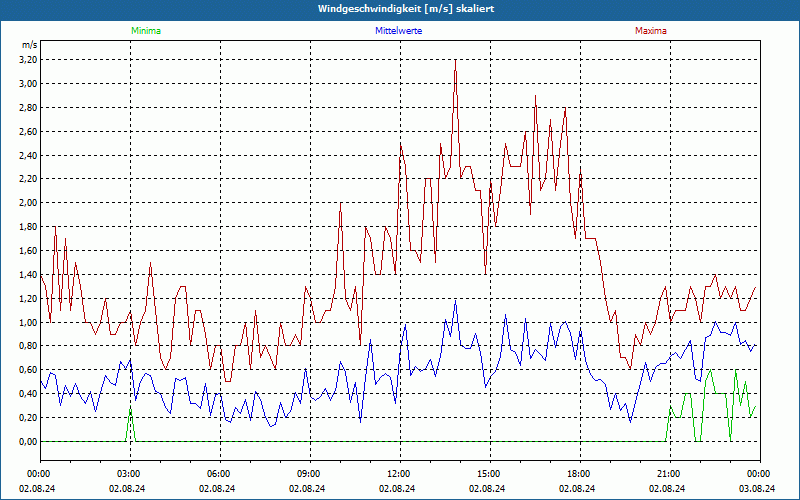Click the '02.08.24' date below 06:00

(217, 488)
